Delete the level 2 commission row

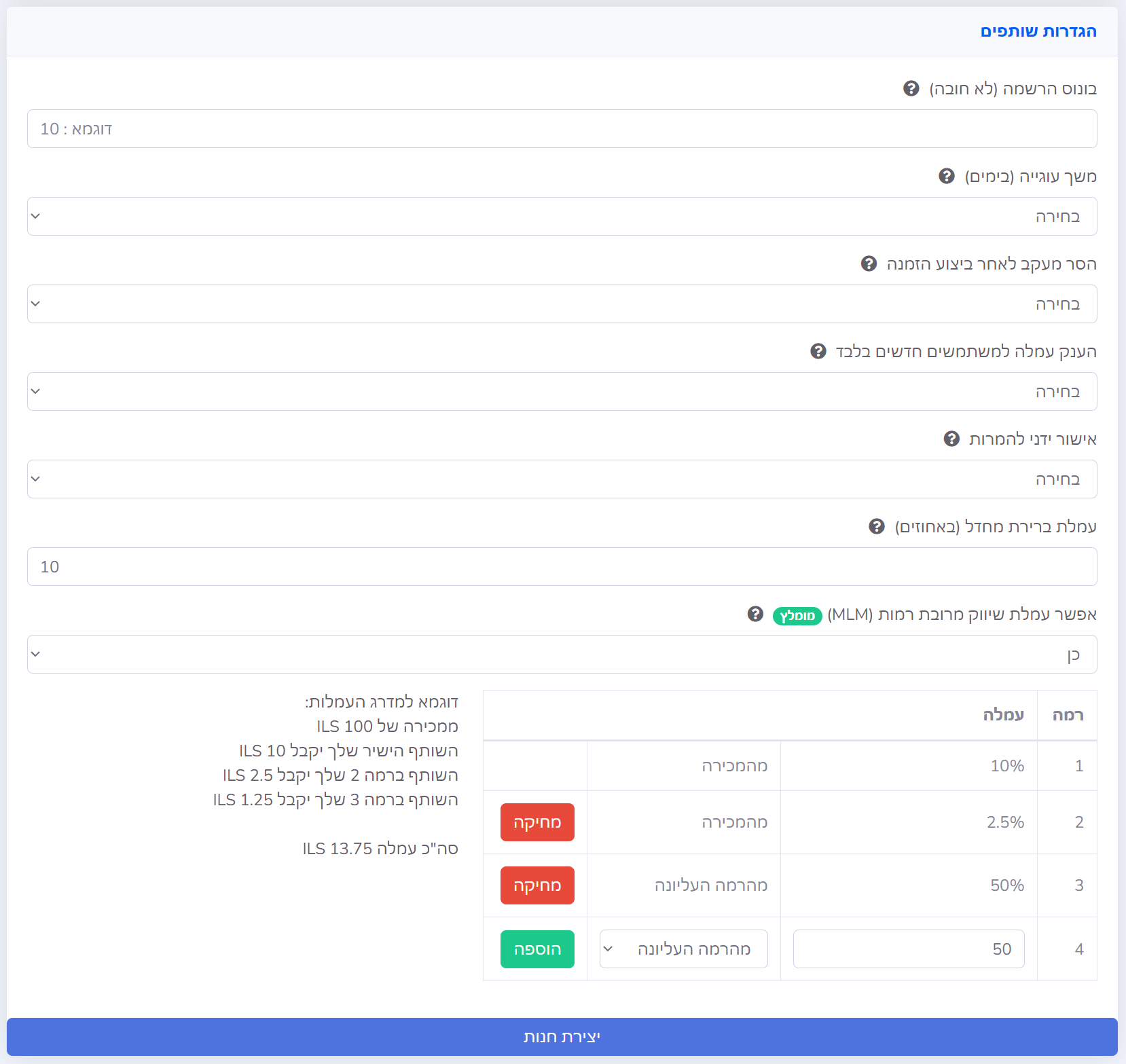point(537,822)
